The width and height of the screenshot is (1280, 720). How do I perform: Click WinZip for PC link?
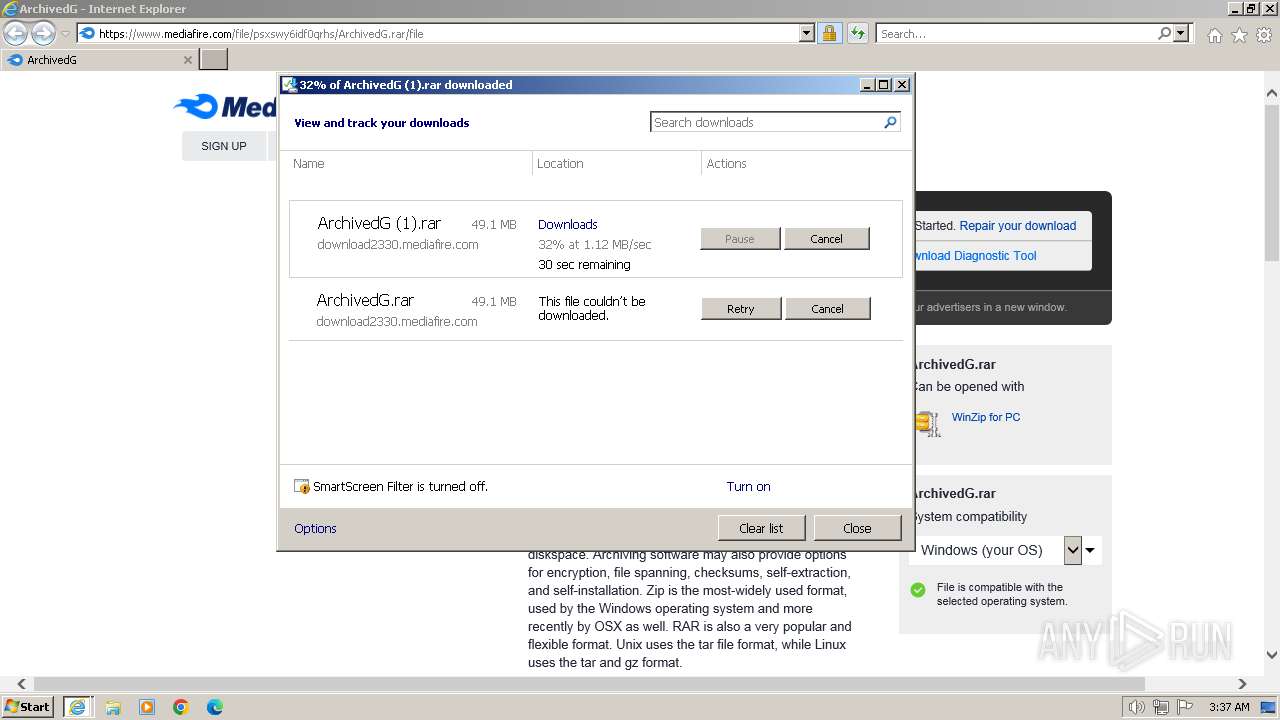[986, 417]
